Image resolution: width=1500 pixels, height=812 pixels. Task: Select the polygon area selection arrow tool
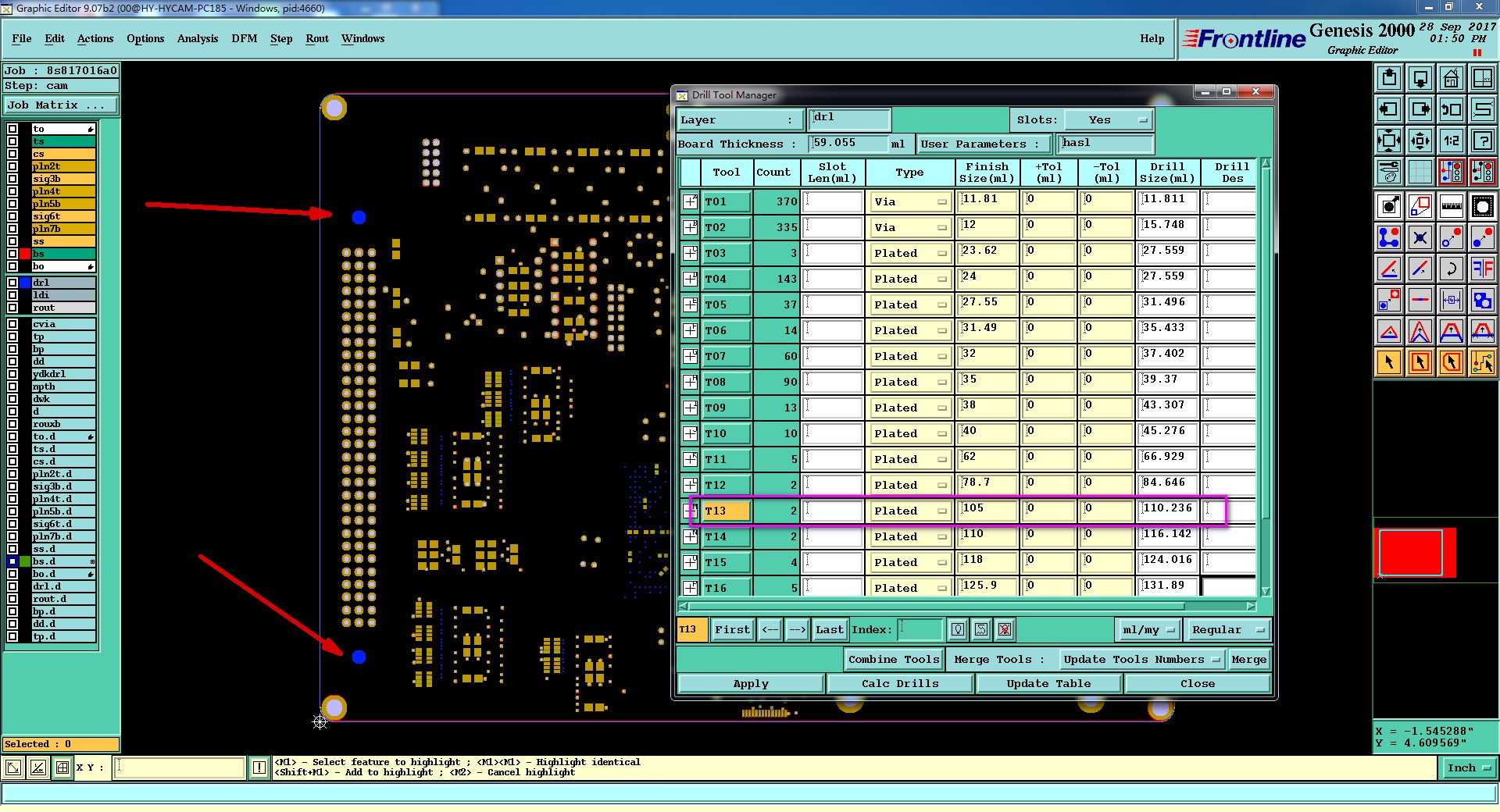[1452, 362]
